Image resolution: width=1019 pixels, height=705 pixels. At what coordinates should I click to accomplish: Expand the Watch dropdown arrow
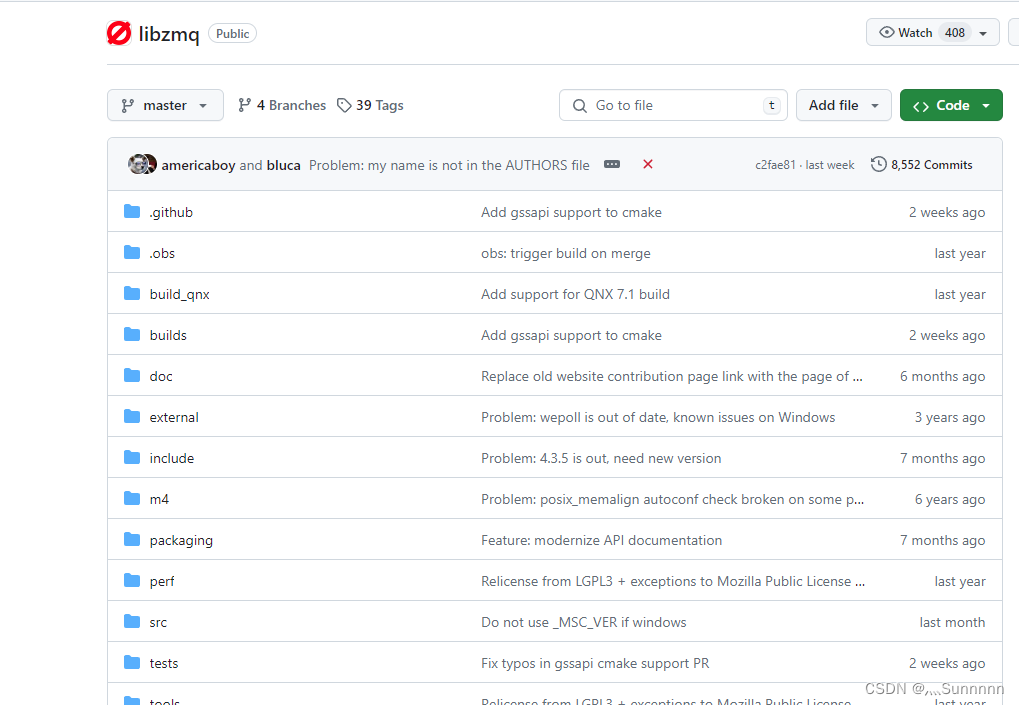tap(983, 33)
